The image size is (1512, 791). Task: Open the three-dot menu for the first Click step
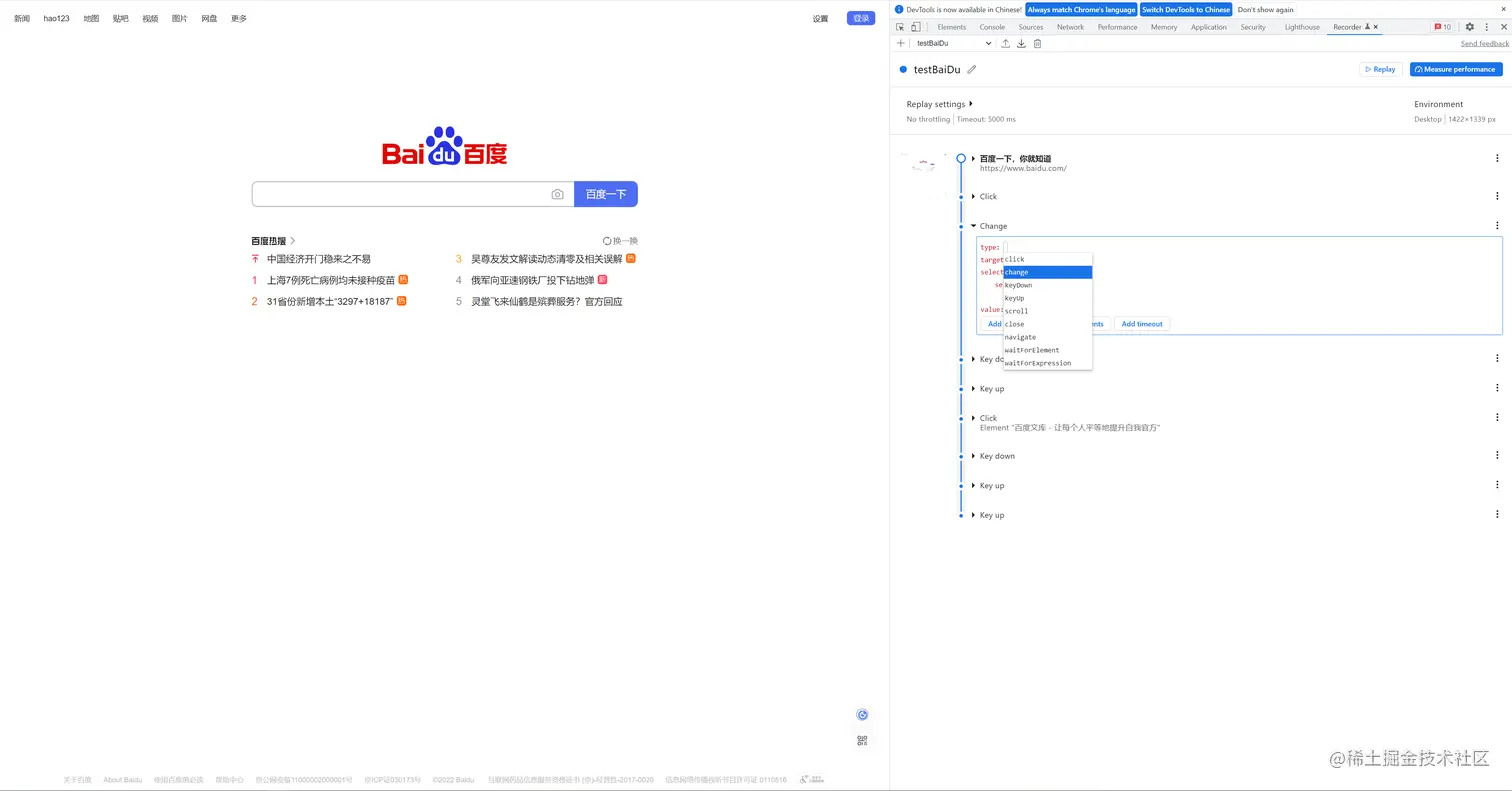1497,196
